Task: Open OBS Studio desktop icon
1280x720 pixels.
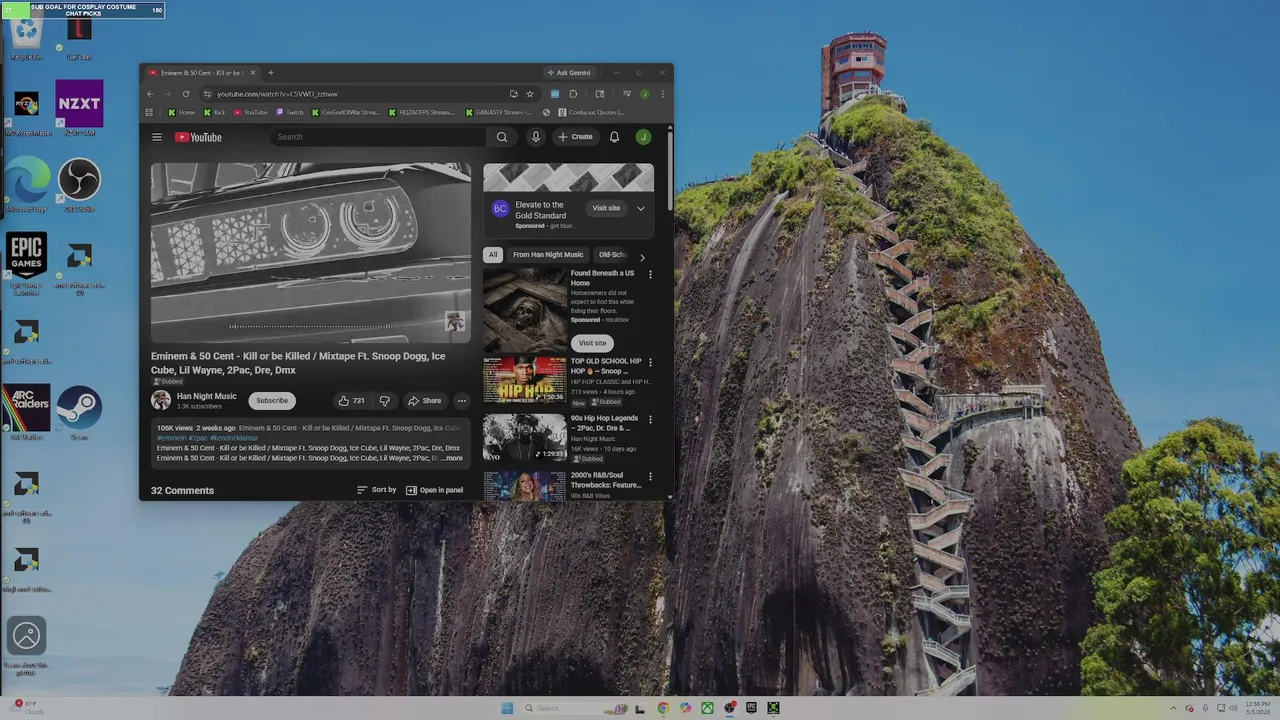Action: (79, 185)
